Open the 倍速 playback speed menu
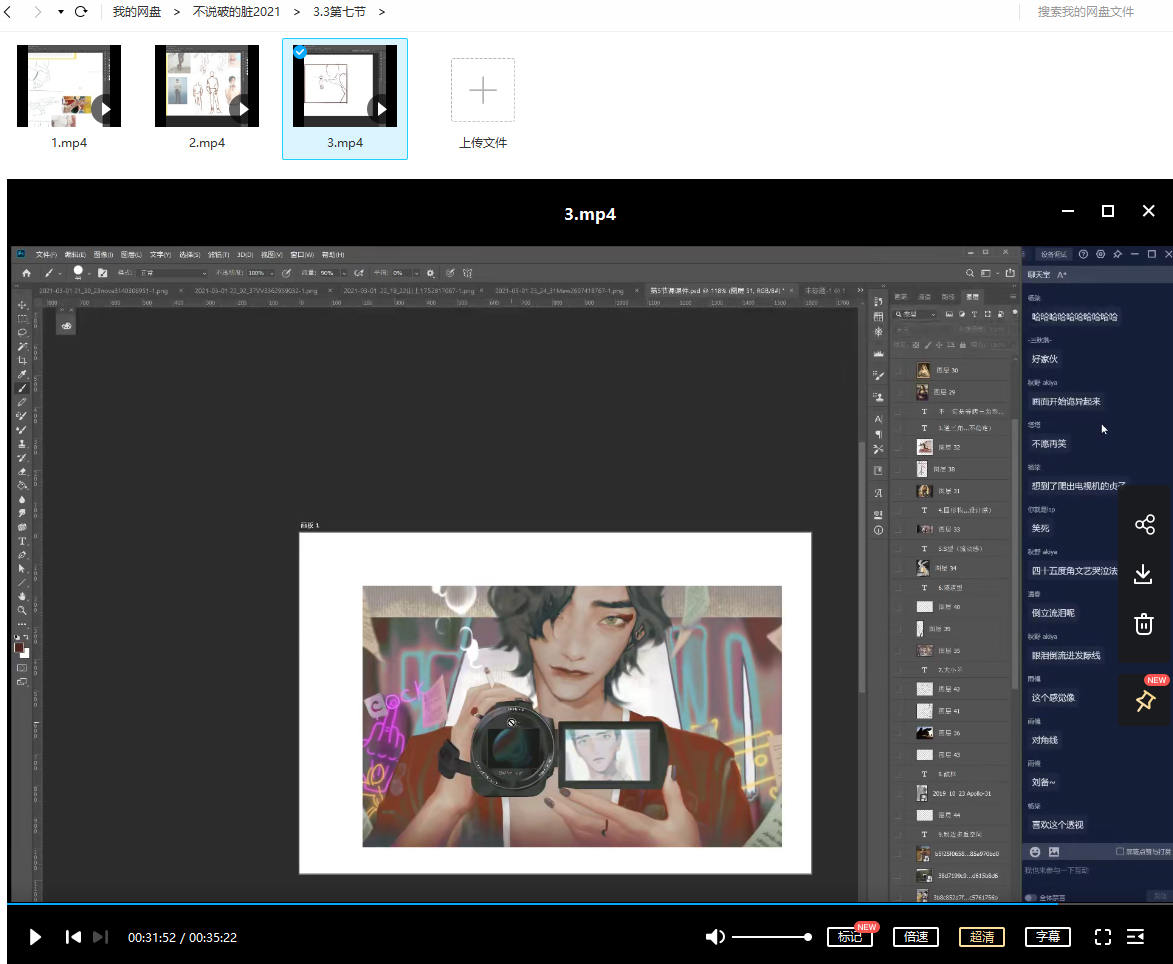 (916, 937)
